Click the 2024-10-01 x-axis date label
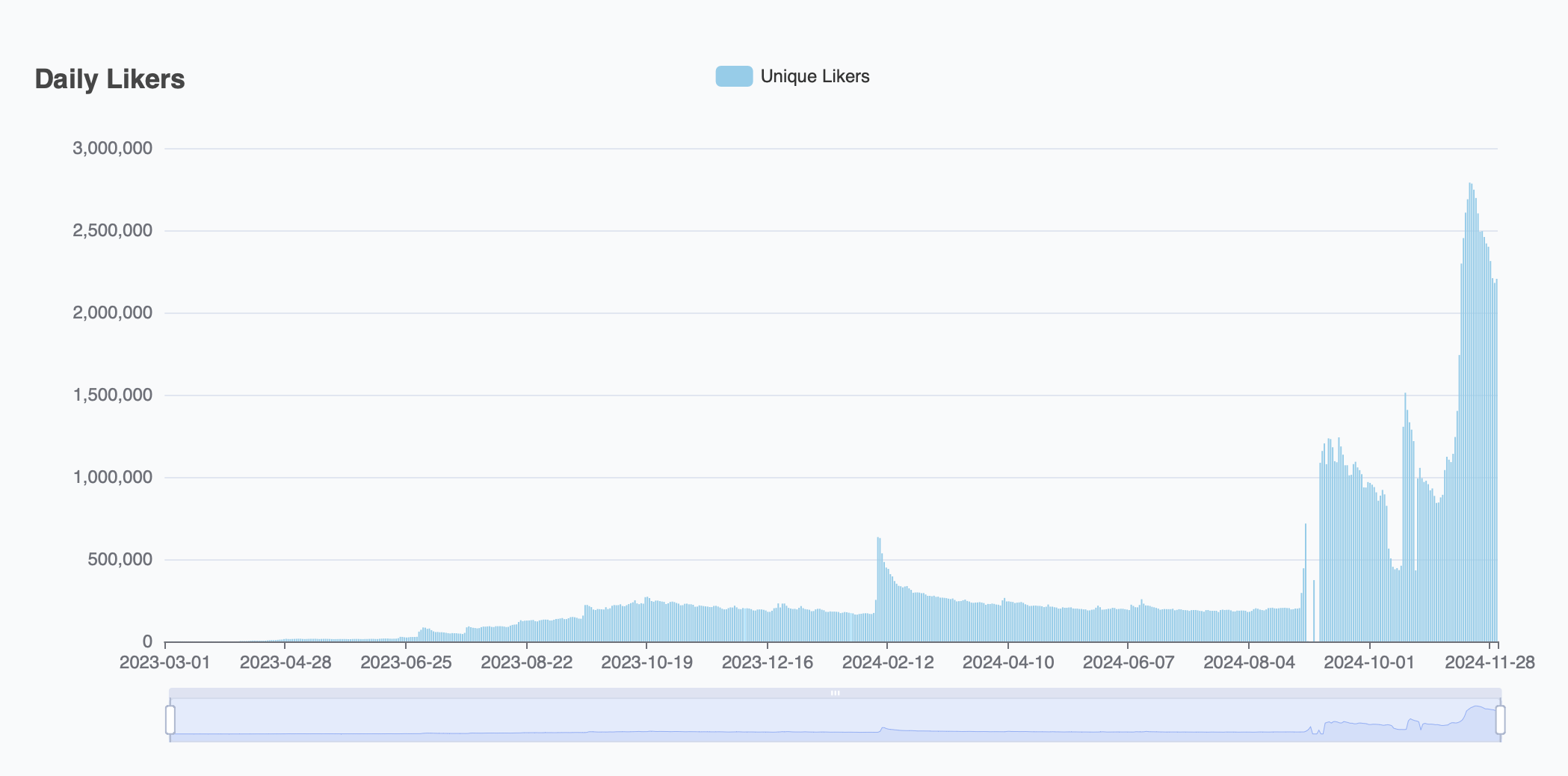Image resolution: width=1568 pixels, height=776 pixels. (x=1369, y=662)
